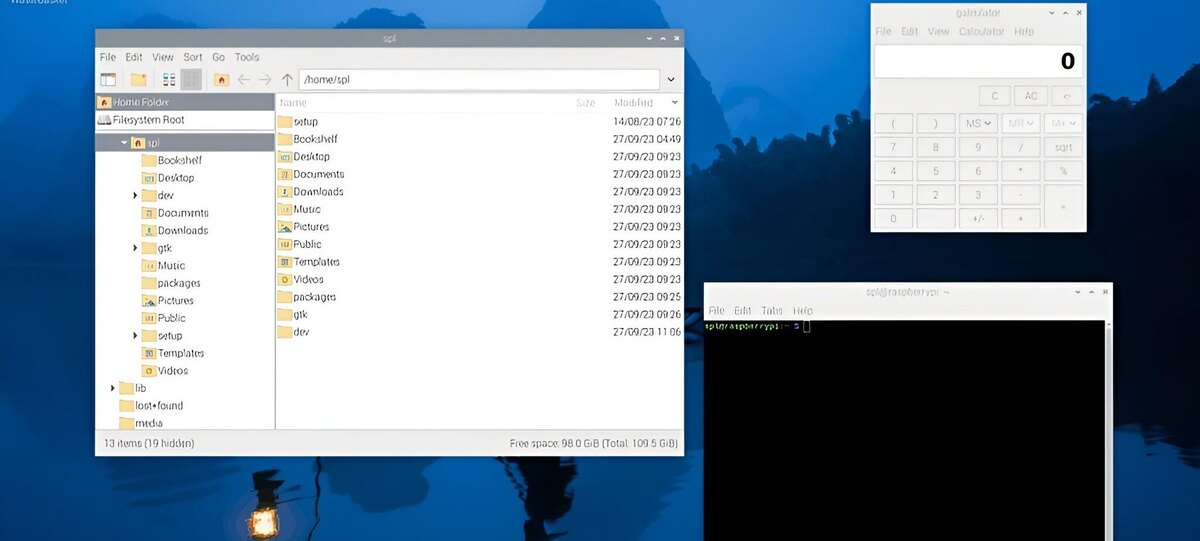Screen dimensions: 1200x541
Task: Click the home icon in the file manager toolbar
Action: click(222, 80)
